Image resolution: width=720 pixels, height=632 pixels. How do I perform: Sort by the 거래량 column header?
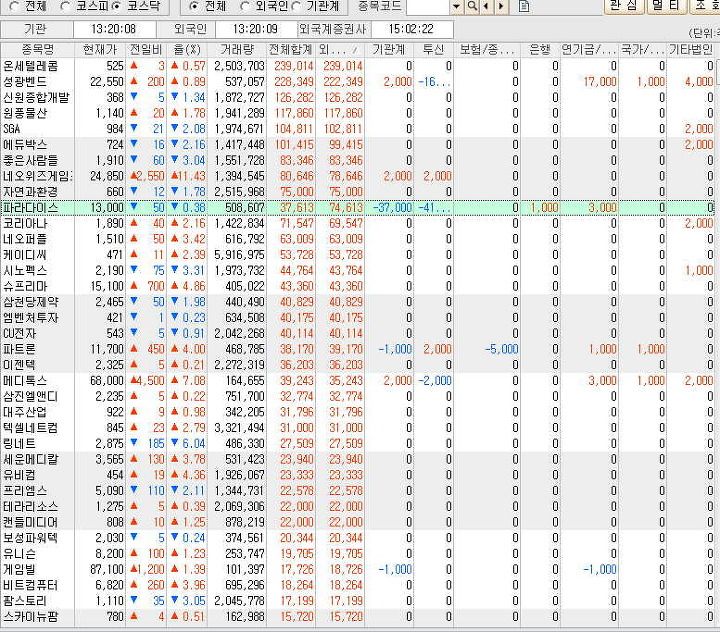[x=237, y=50]
